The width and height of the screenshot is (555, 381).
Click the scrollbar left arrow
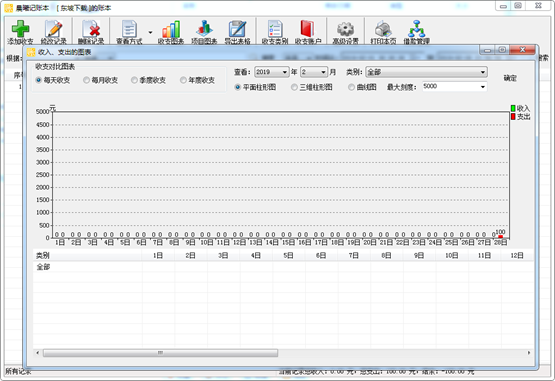(38, 353)
